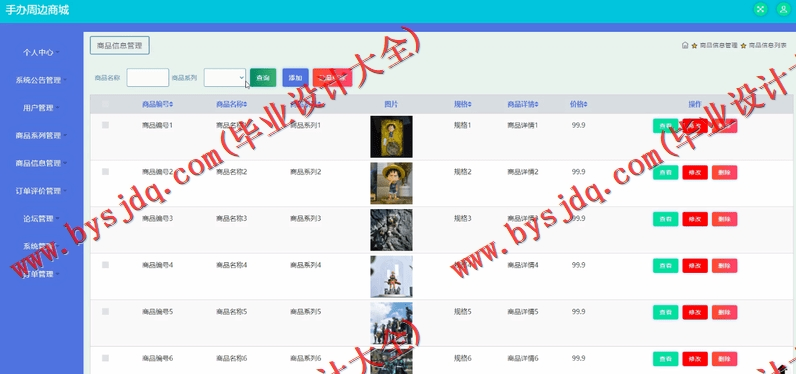Expand 商品系列管理 in the sidebar

pyautogui.click(x=41, y=135)
